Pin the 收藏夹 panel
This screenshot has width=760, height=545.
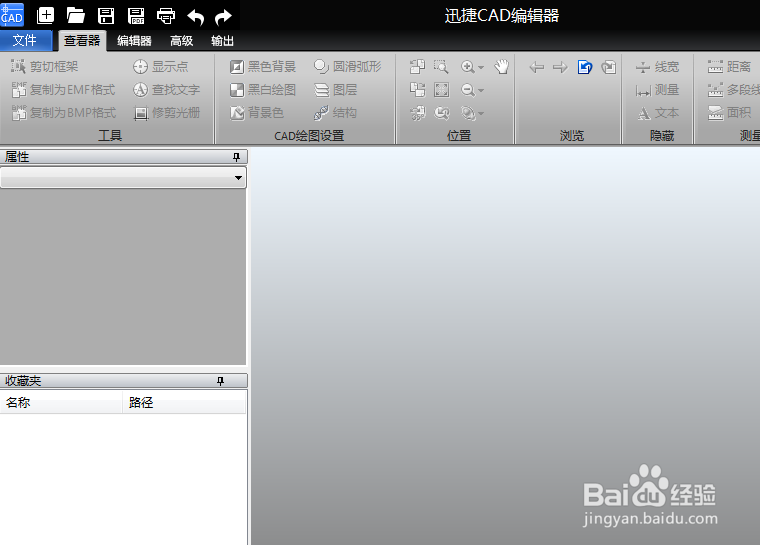tap(221, 381)
